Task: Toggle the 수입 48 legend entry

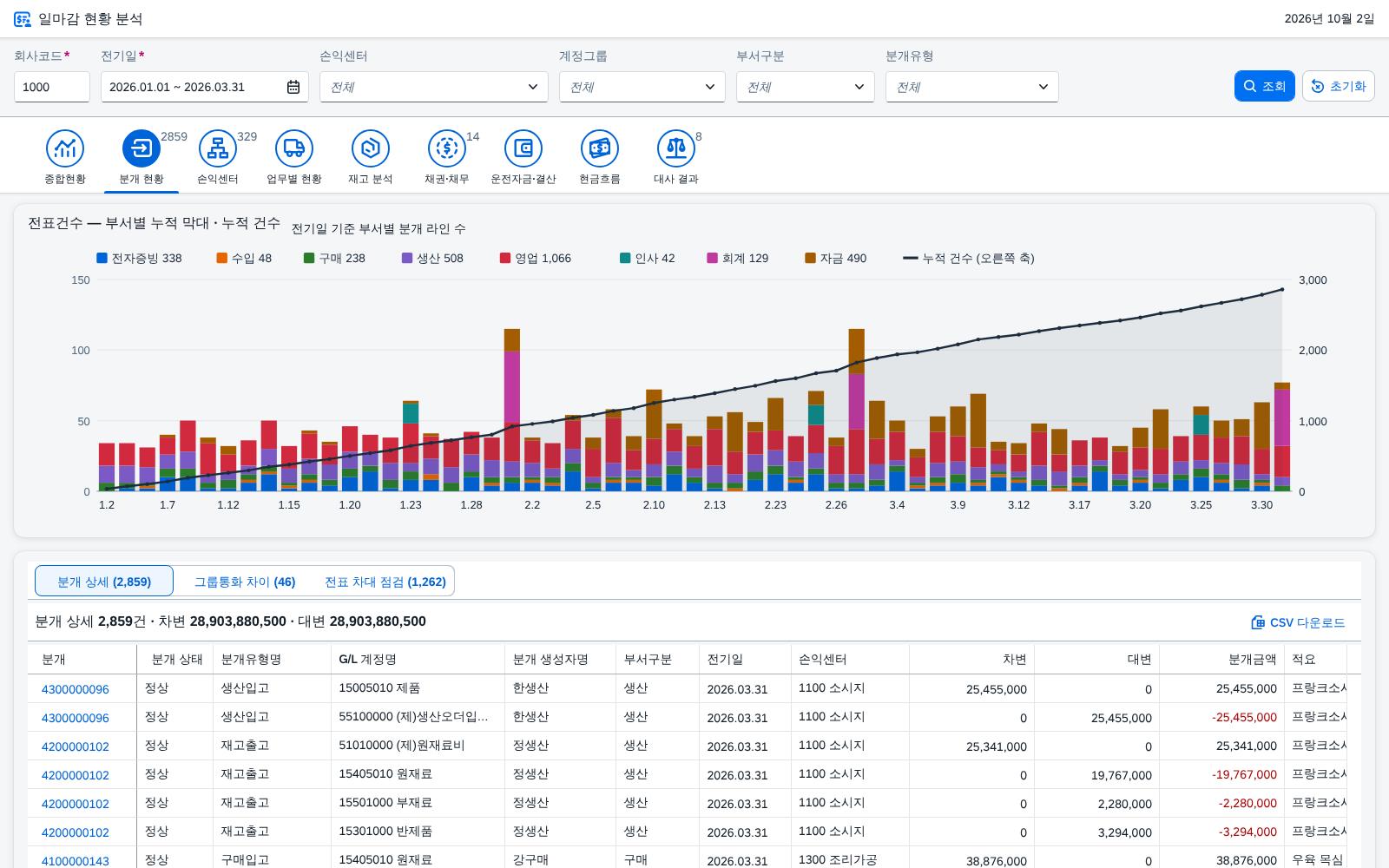Action: click(244, 258)
